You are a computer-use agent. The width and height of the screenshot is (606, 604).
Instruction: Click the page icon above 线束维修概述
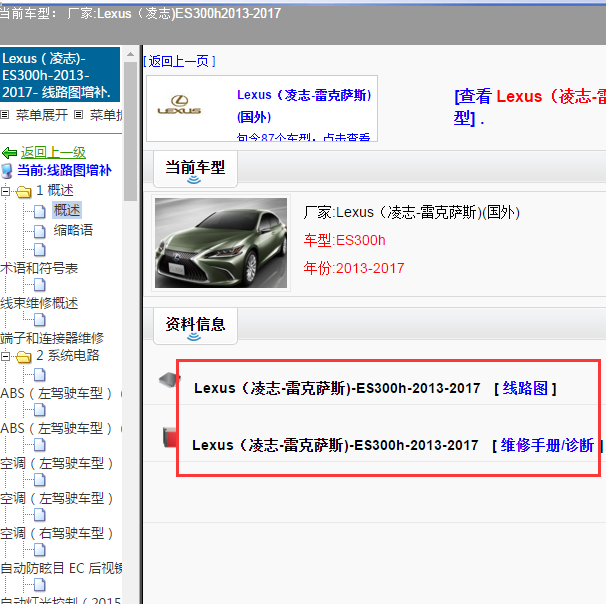pyautogui.click(x=39, y=285)
